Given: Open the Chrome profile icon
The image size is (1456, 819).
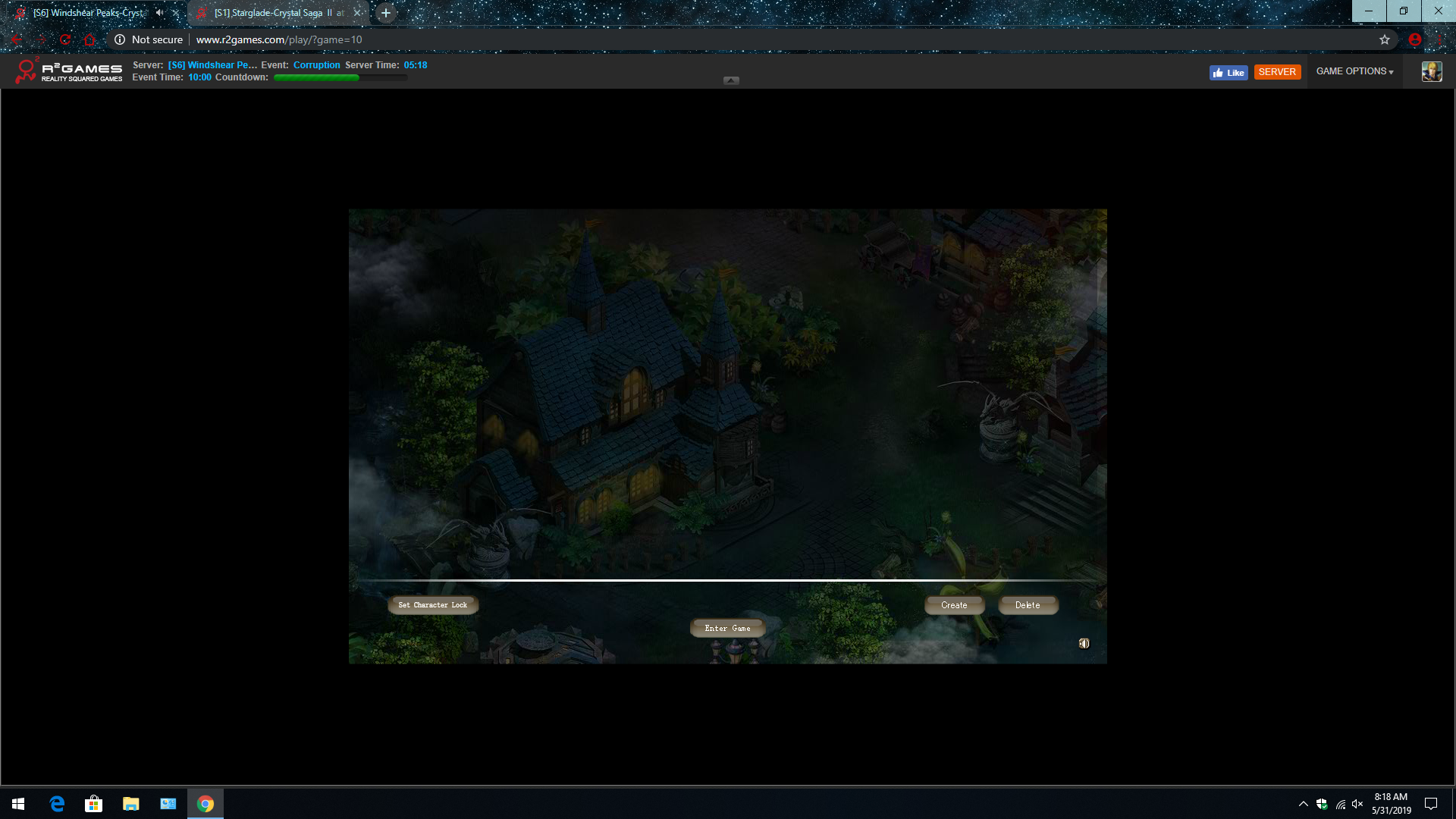Looking at the screenshot, I should 1415,39.
